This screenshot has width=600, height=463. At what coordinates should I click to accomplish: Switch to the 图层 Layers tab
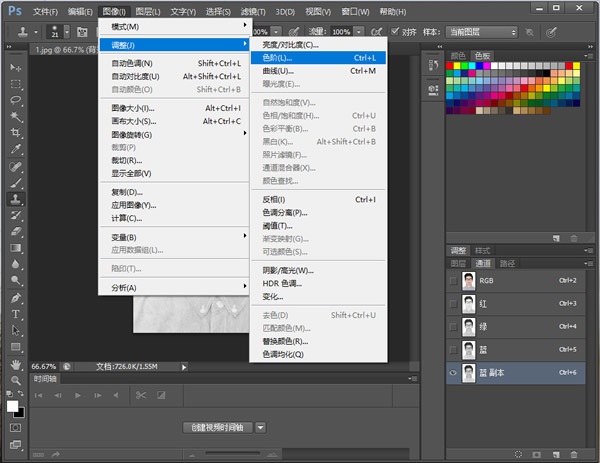click(458, 263)
